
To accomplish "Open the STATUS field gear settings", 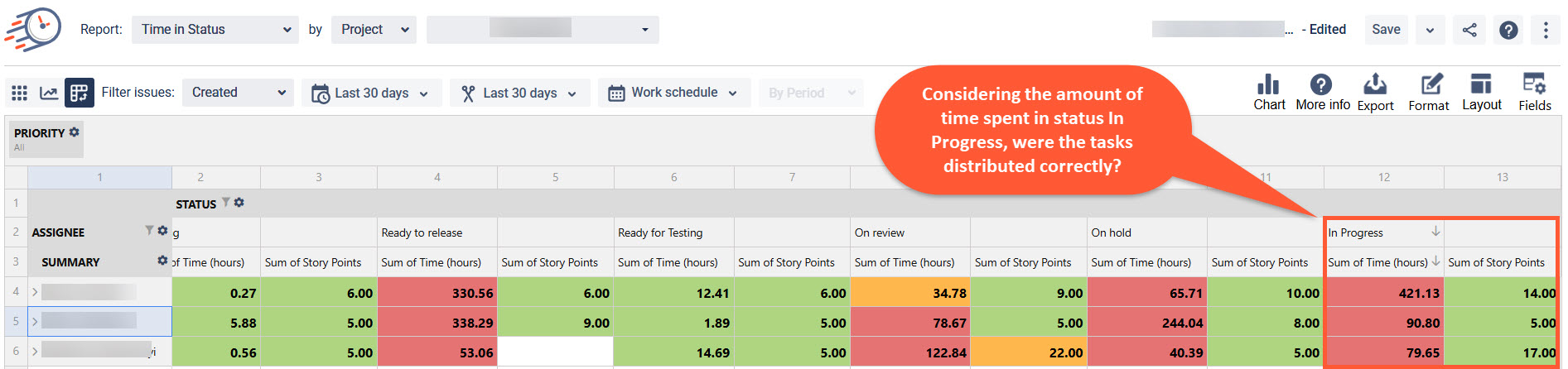I will coord(239,203).
